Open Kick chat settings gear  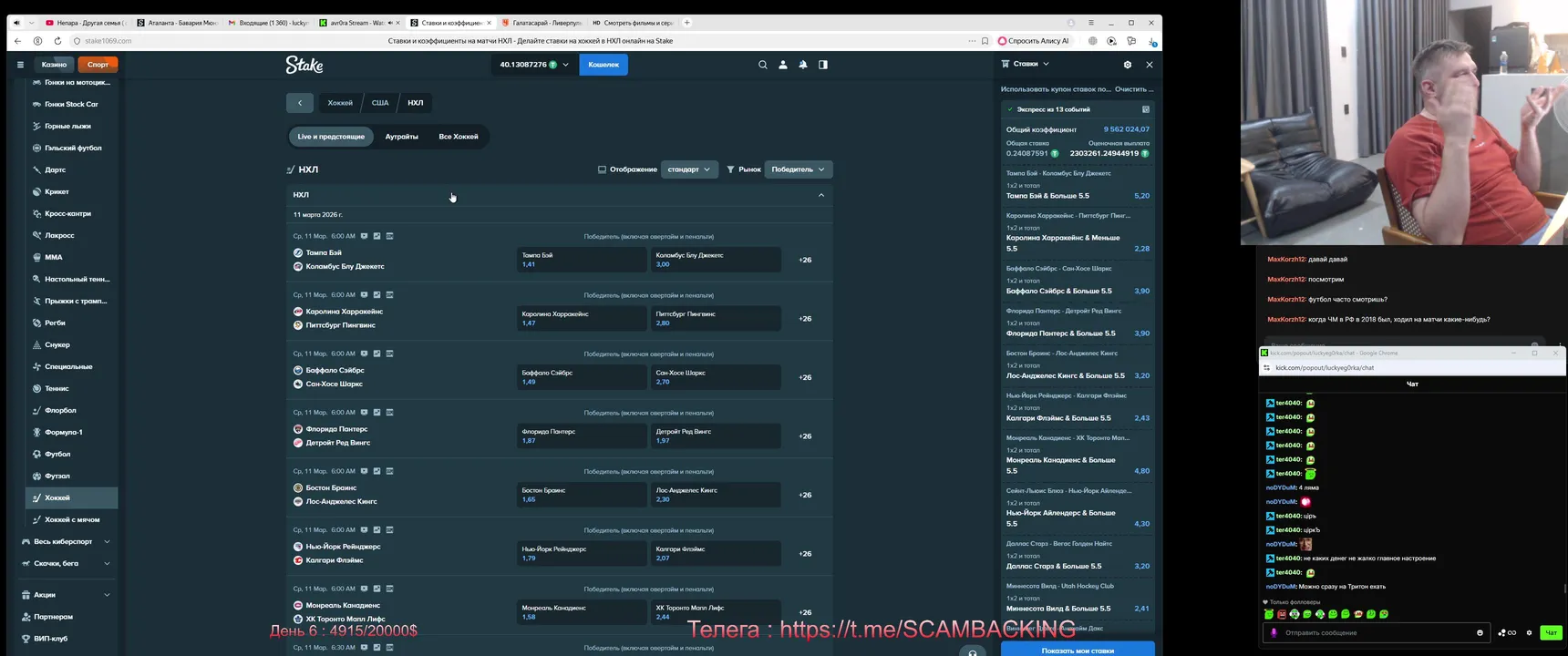[x=1529, y=632]
